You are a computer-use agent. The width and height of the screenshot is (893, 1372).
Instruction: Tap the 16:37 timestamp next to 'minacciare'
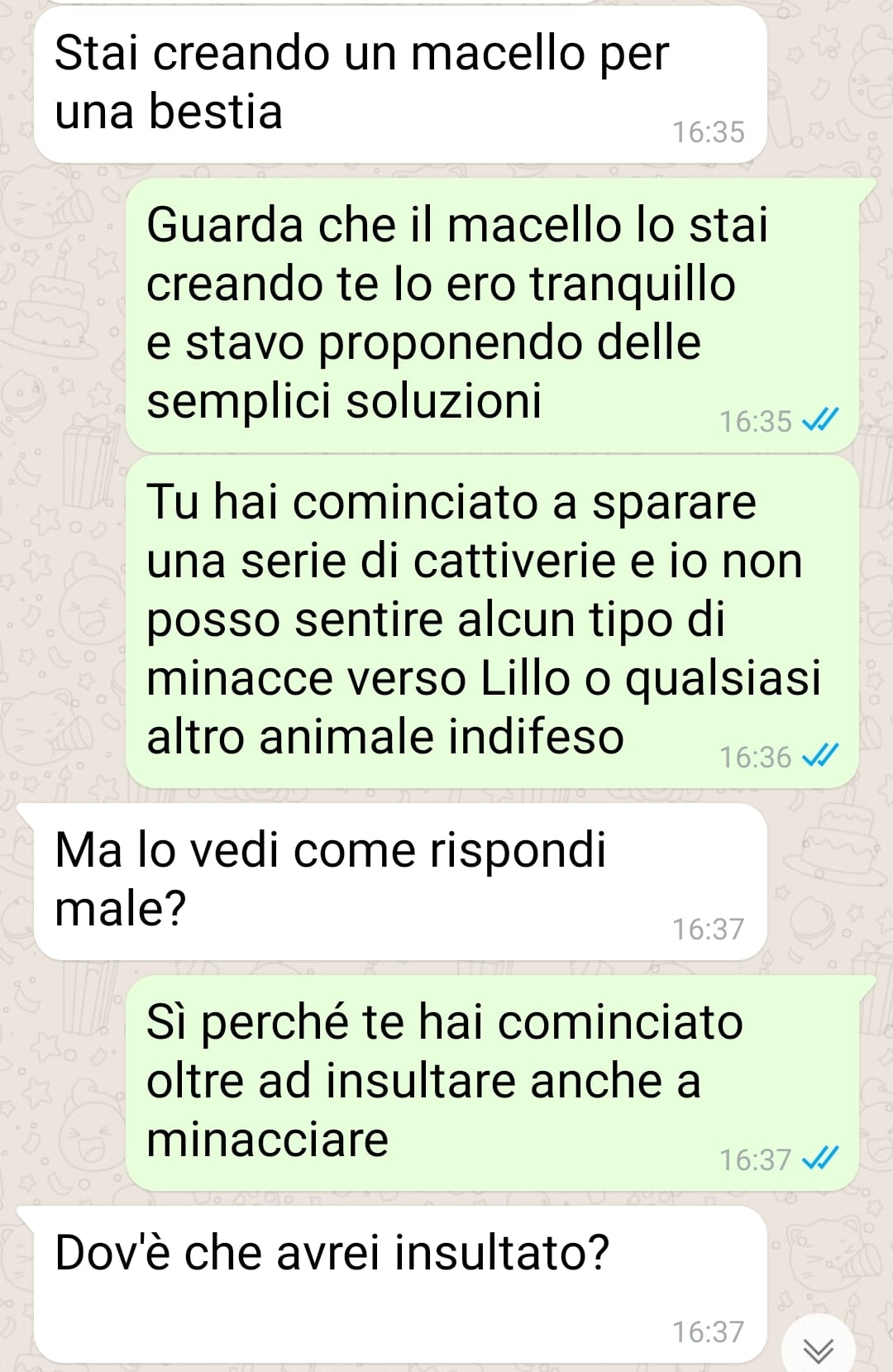pyautogui.click(x=756, y=1159)
